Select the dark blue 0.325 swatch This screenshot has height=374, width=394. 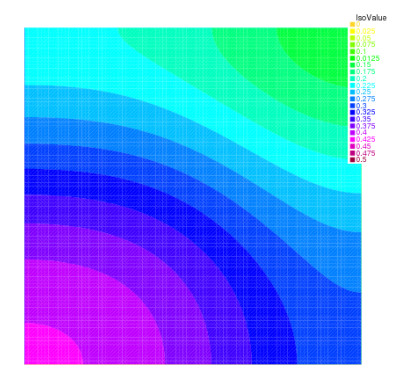352,112
